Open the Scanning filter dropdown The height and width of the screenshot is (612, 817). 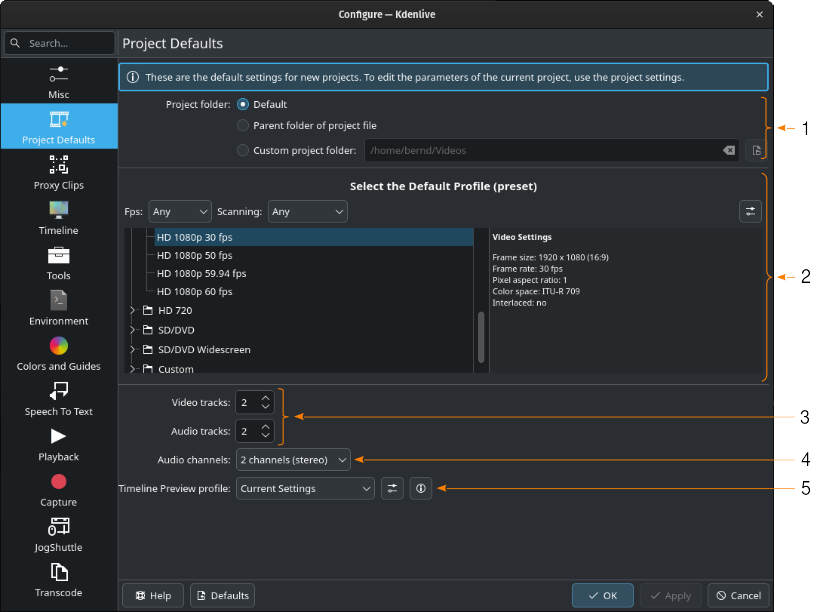point(307,211)
